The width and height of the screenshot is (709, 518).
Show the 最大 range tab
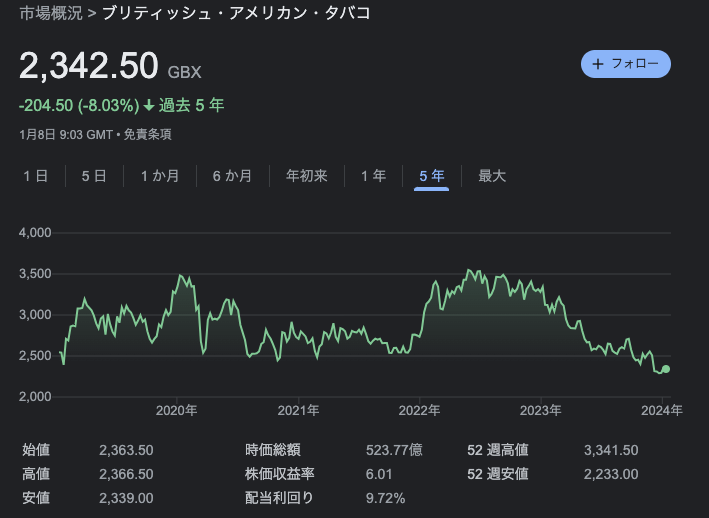pos(492,176)
